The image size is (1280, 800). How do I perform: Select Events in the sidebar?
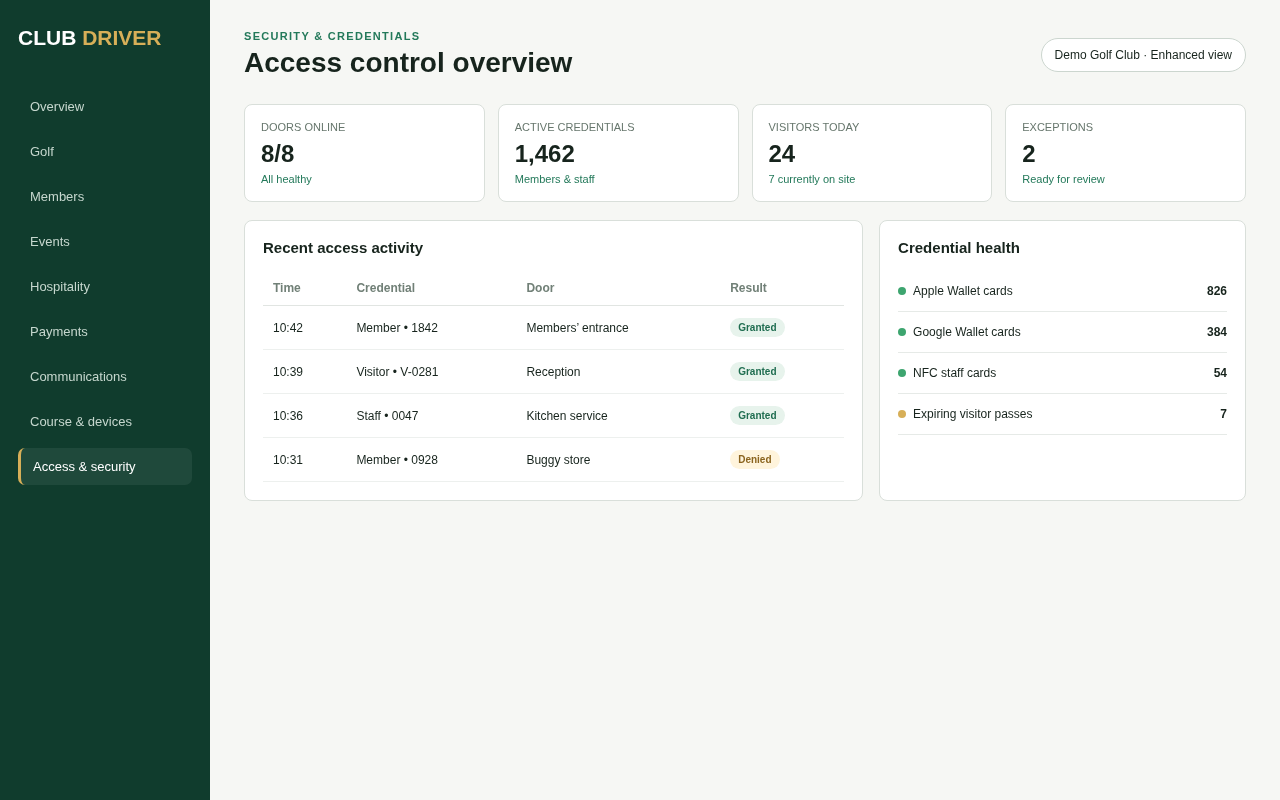[x=105, y=242]
